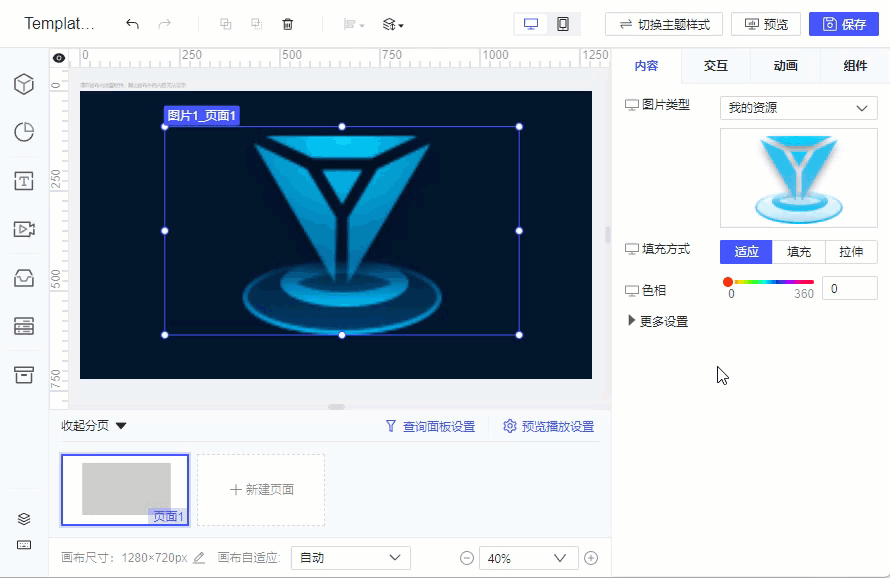890x578 pixels.
Task: Open the inbox tray components panel
Action: coord(24,278)
